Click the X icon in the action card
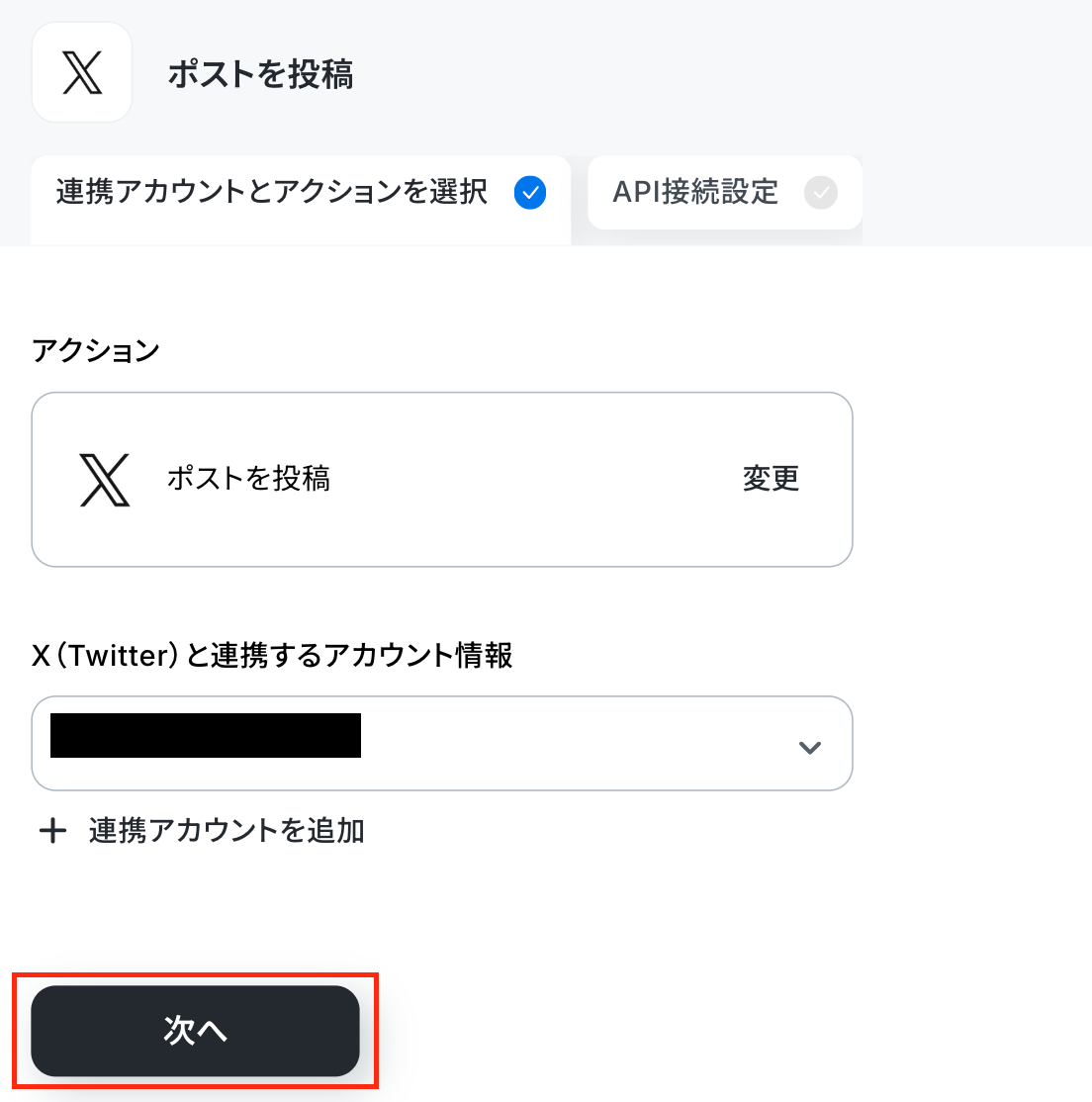This screenshot has height=1102, width=1092. (x=105, y=480)
